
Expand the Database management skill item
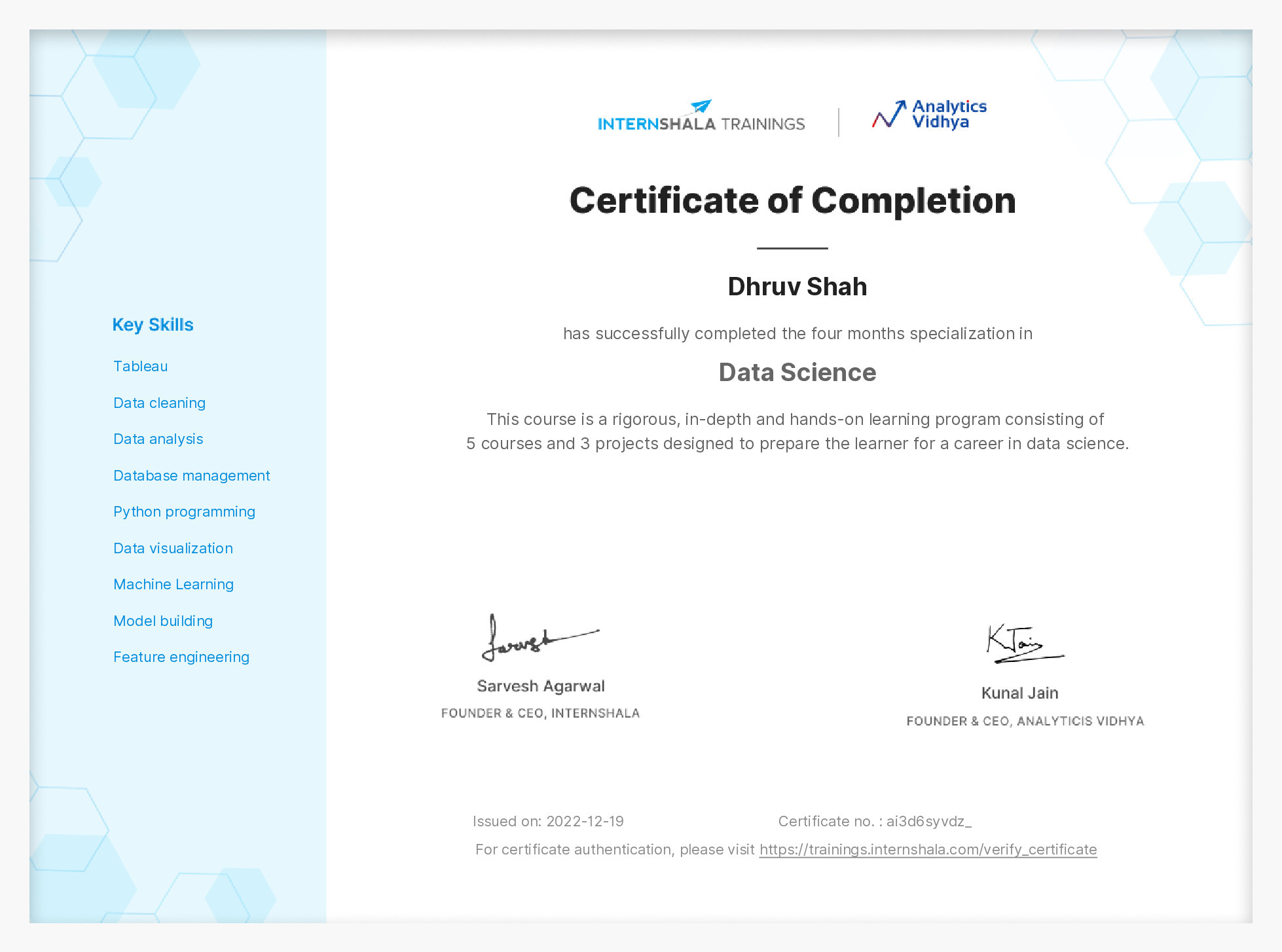point(191,475)
